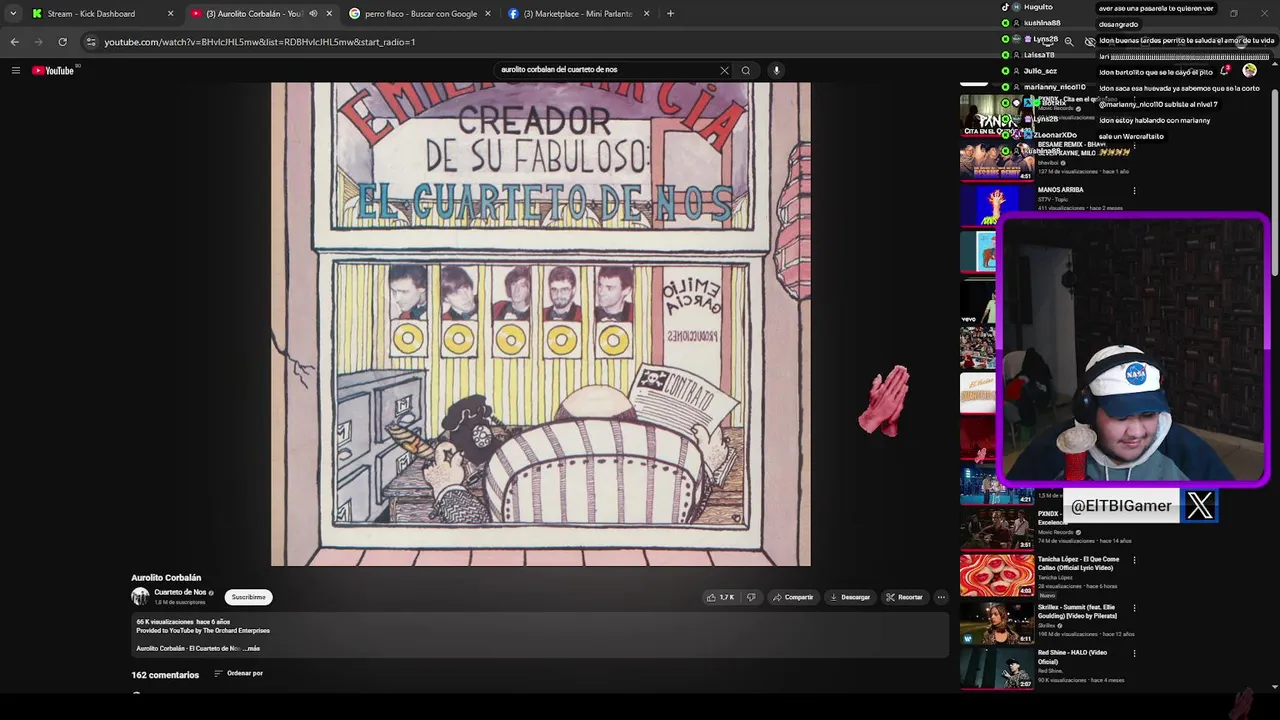Open the Cuarteto de Nos channel name link
The image size is (1280, 720).
coord(180,592)
